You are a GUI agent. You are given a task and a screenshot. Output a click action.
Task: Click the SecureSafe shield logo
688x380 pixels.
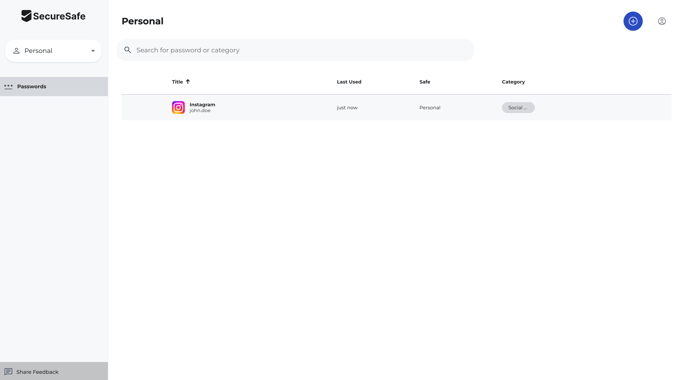pos(26,16)
